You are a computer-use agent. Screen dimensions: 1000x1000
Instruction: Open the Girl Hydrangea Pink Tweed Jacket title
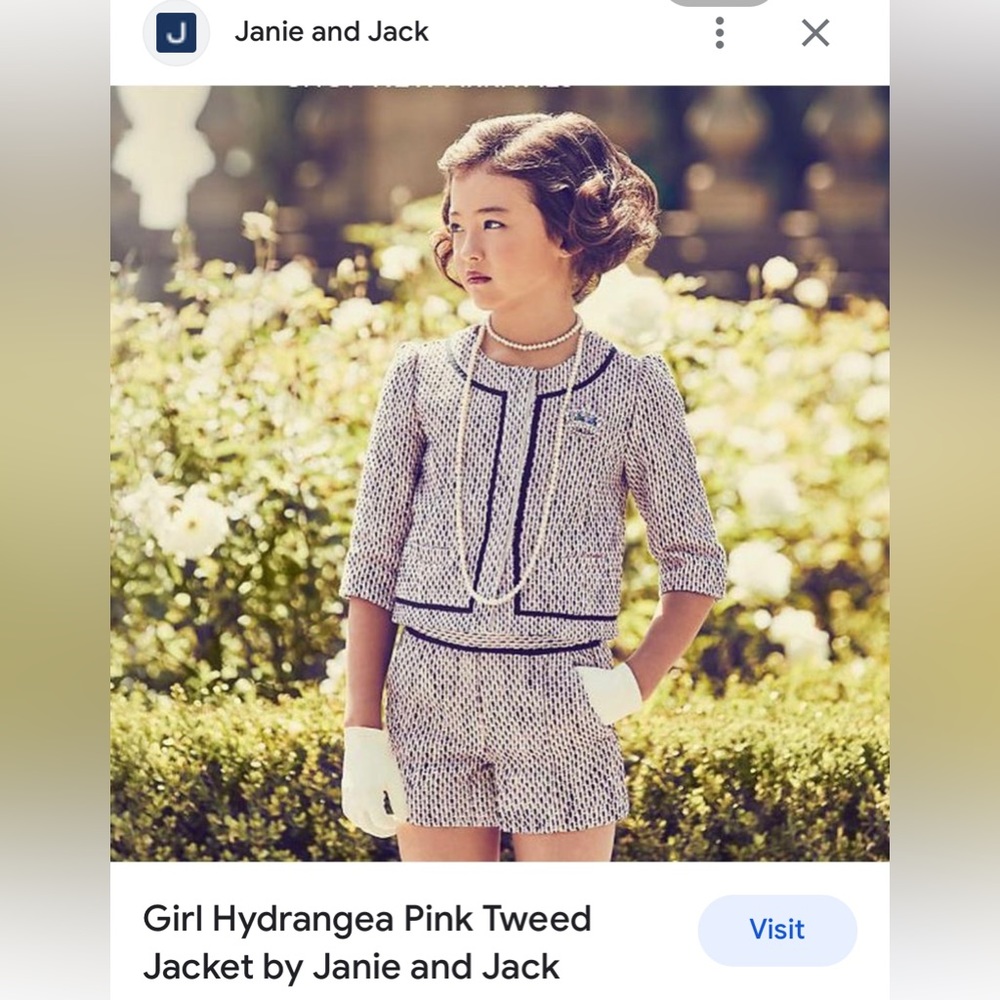[367, 942]
